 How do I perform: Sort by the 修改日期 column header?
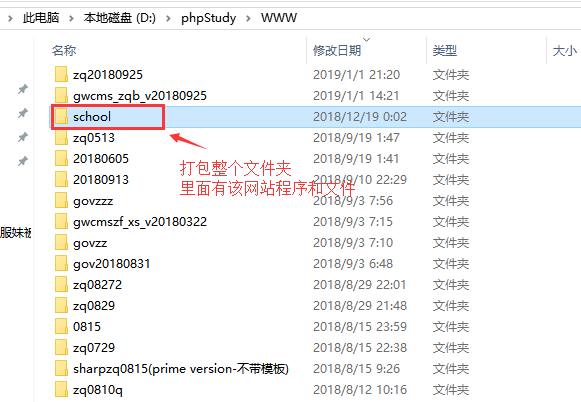(337, 50)
